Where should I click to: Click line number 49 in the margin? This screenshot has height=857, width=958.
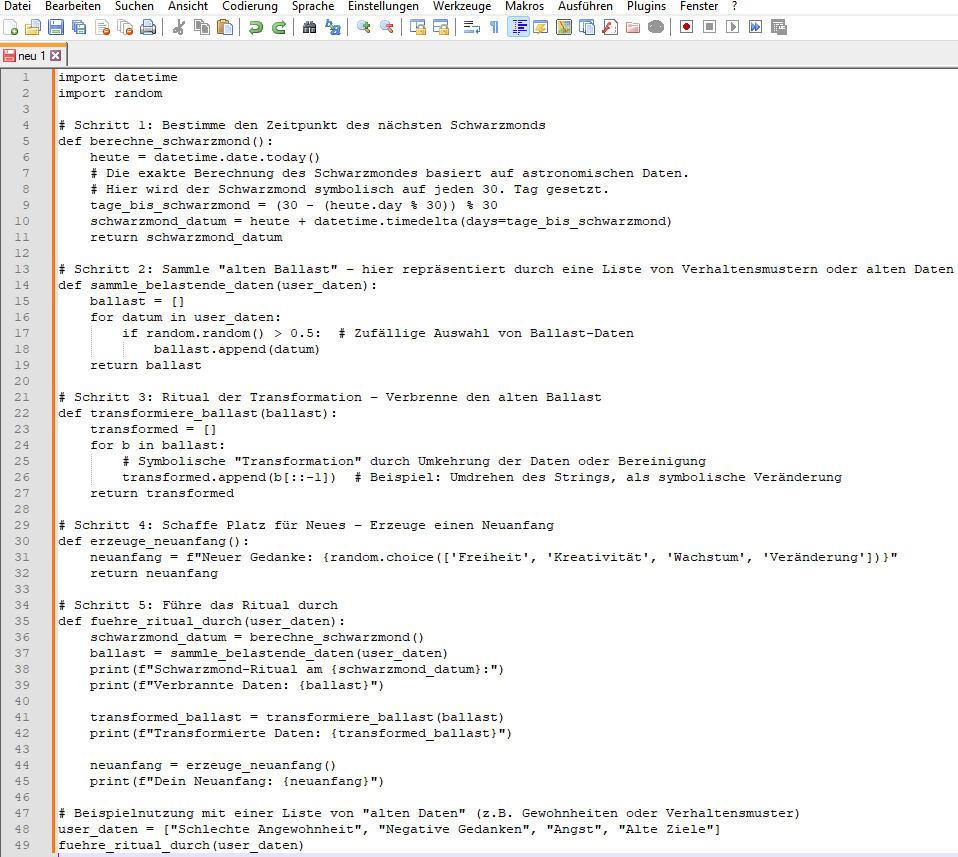pos(22,845)
